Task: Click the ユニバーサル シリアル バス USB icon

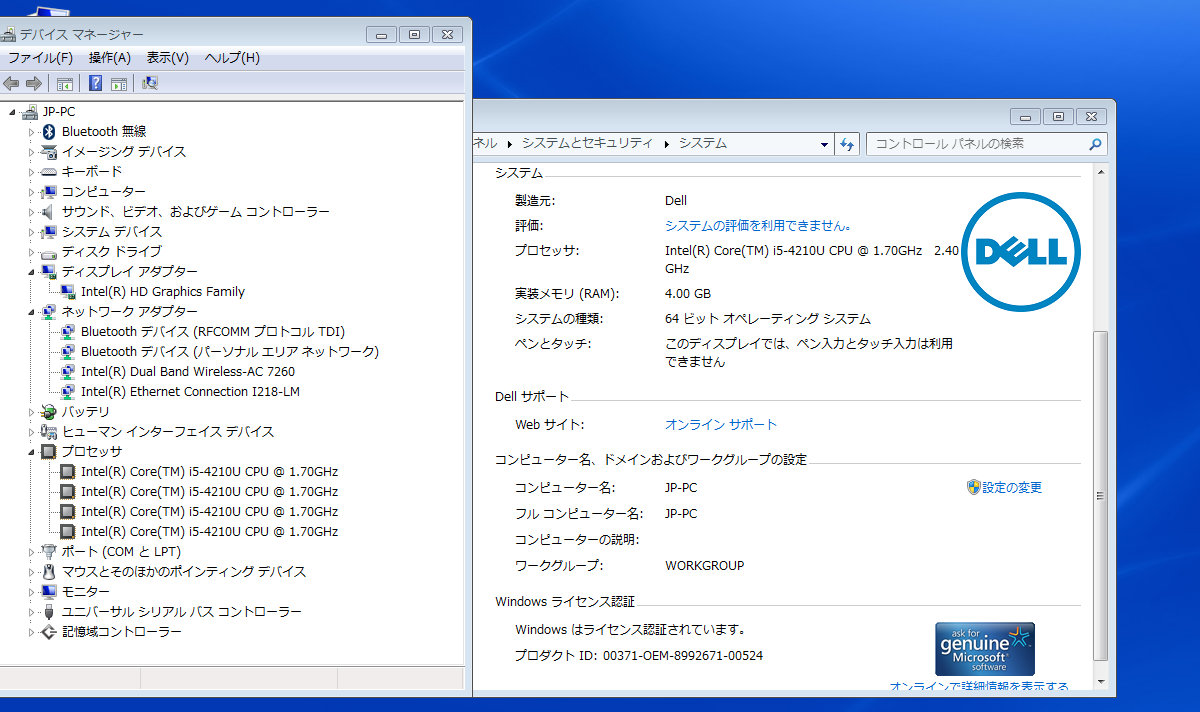Action: click(x=49, y=611)
